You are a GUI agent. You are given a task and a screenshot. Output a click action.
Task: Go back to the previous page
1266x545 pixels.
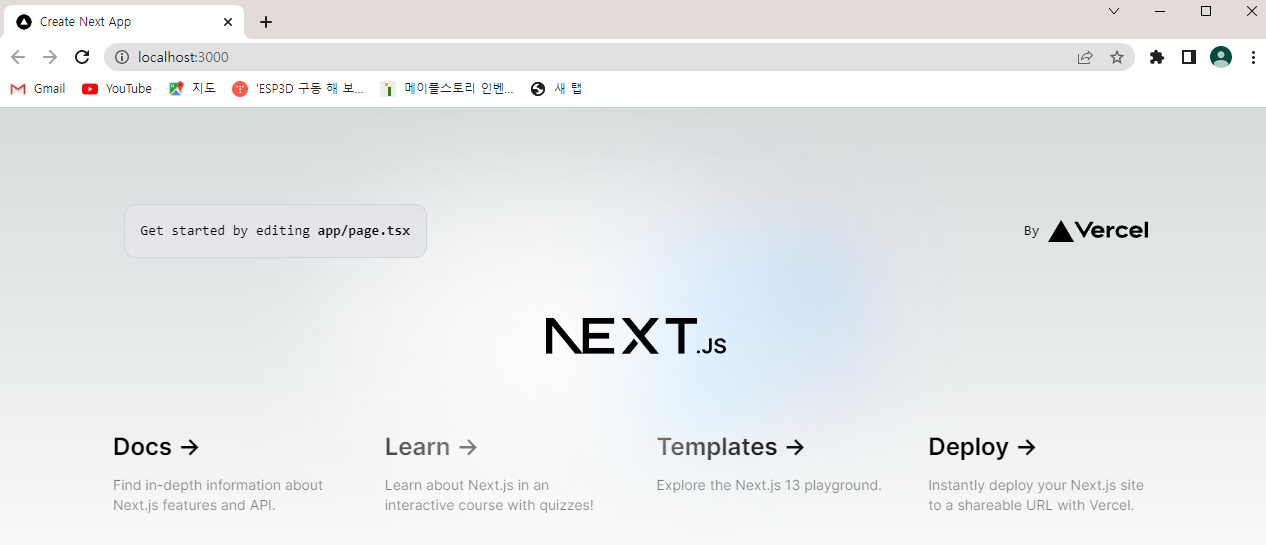(18, 57)
